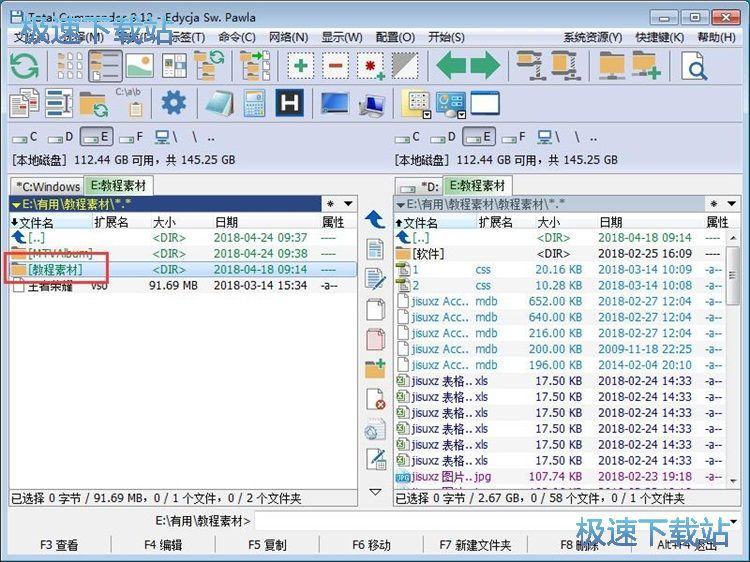Open the 命令(C) menu

coord(237,37)
